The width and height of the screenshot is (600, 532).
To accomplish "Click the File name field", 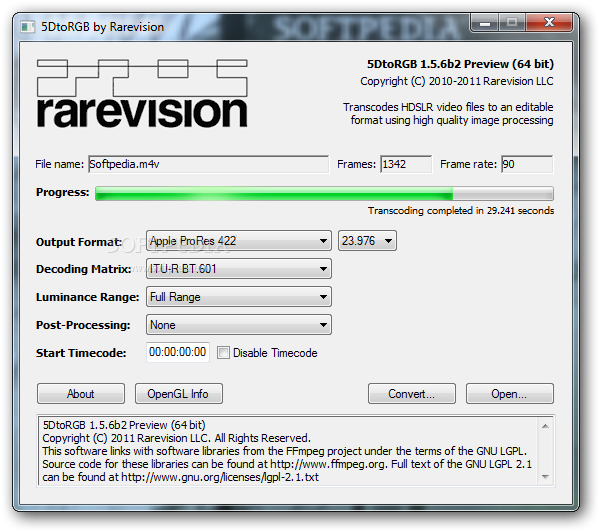I will point(208,164).
